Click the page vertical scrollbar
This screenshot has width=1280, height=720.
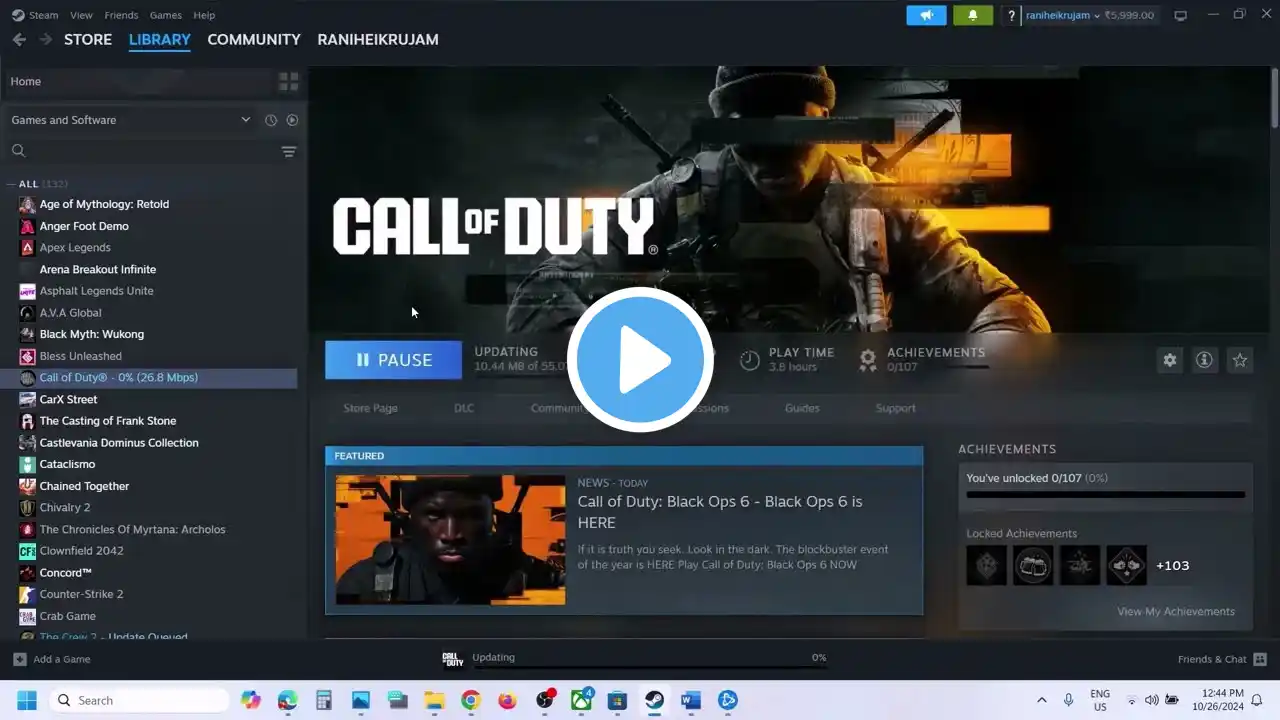[1274, 100]
